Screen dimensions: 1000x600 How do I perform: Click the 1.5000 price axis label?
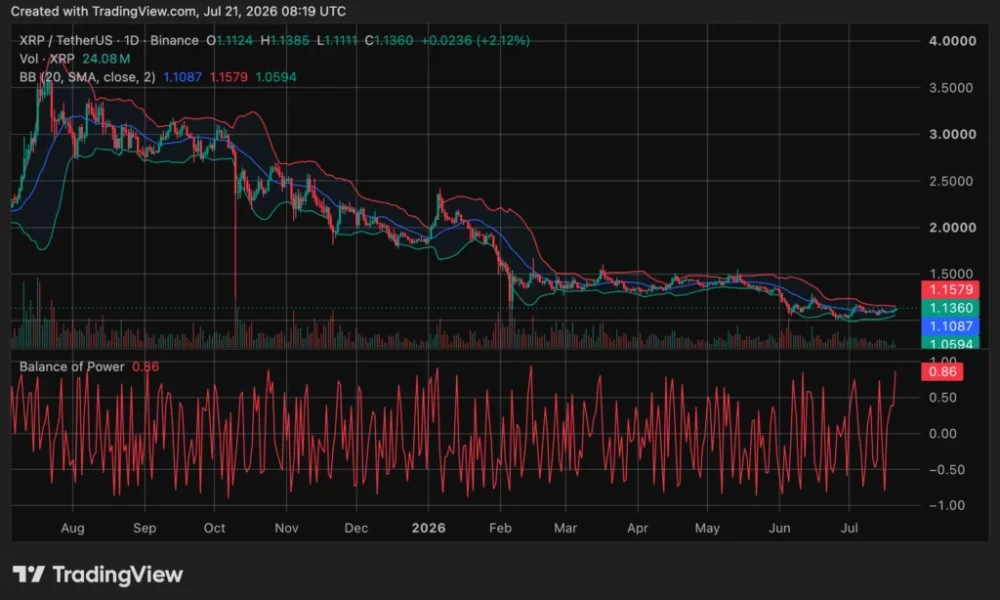(x=951, y=274)
